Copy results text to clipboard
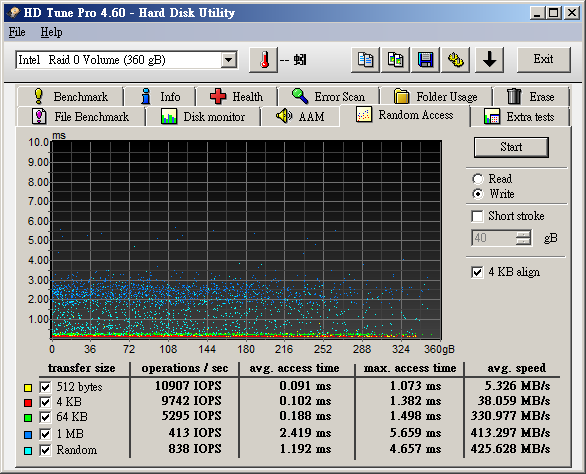Screen dimensions: 586x474 (x=365, y=60)
